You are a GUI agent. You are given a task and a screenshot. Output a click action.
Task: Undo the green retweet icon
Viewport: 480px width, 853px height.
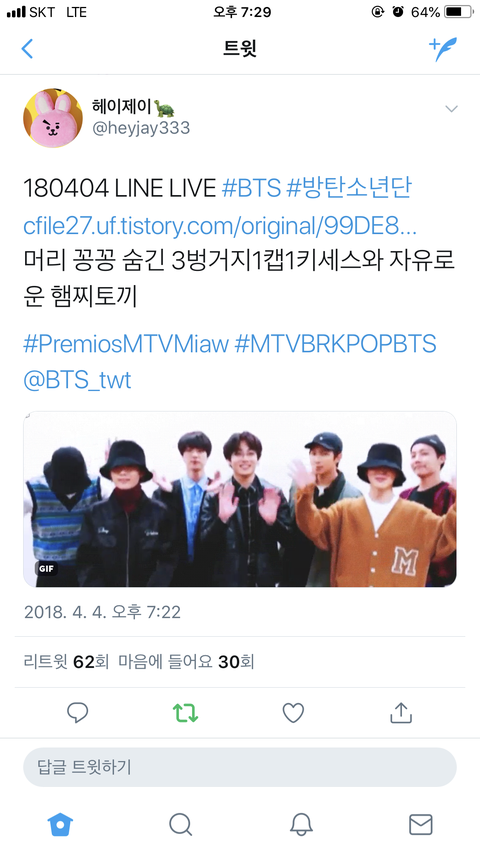click(x=185, y=713)
